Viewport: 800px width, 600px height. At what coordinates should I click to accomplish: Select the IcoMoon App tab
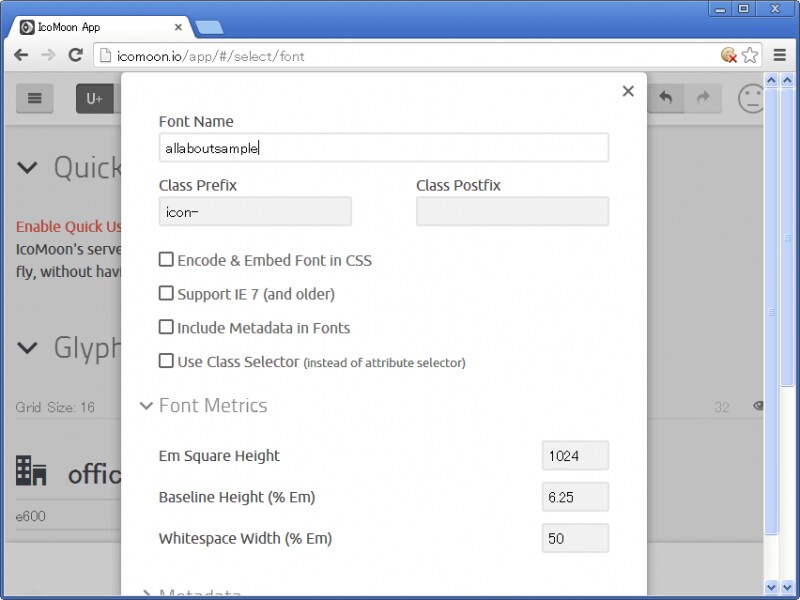coord(100,28)
